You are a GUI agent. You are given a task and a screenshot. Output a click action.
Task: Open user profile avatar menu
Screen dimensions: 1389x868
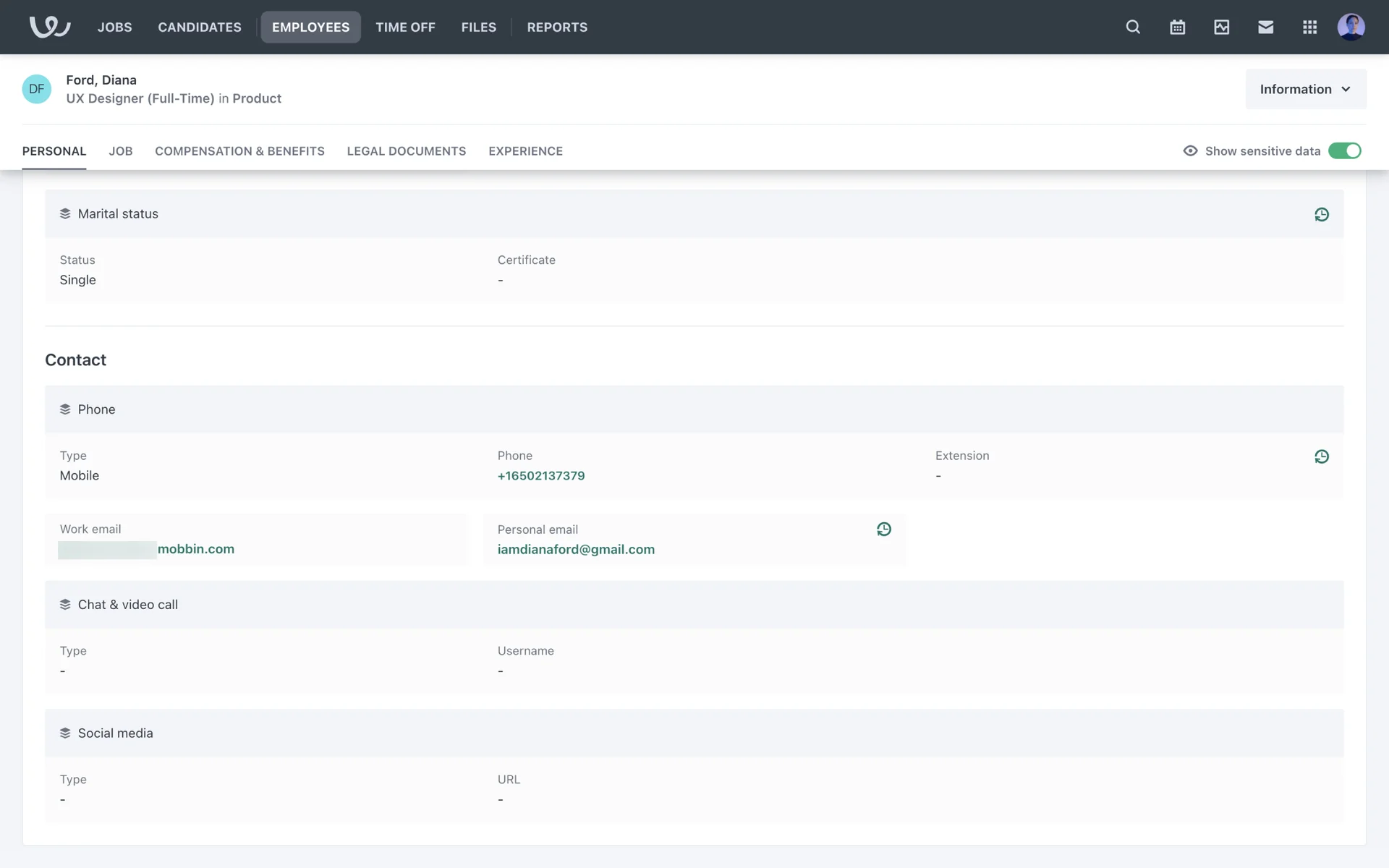1351,27
